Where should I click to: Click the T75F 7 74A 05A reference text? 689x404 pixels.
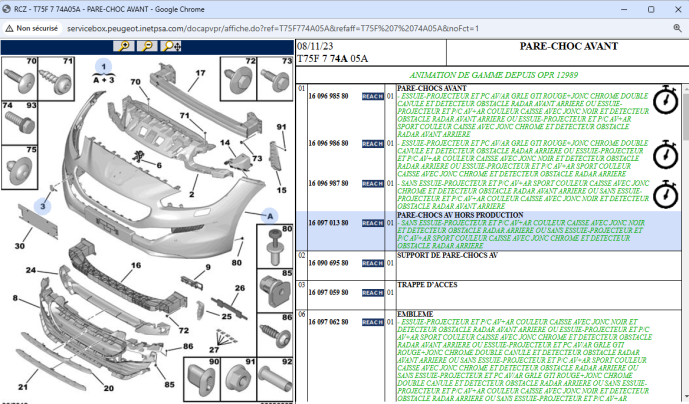333,59
